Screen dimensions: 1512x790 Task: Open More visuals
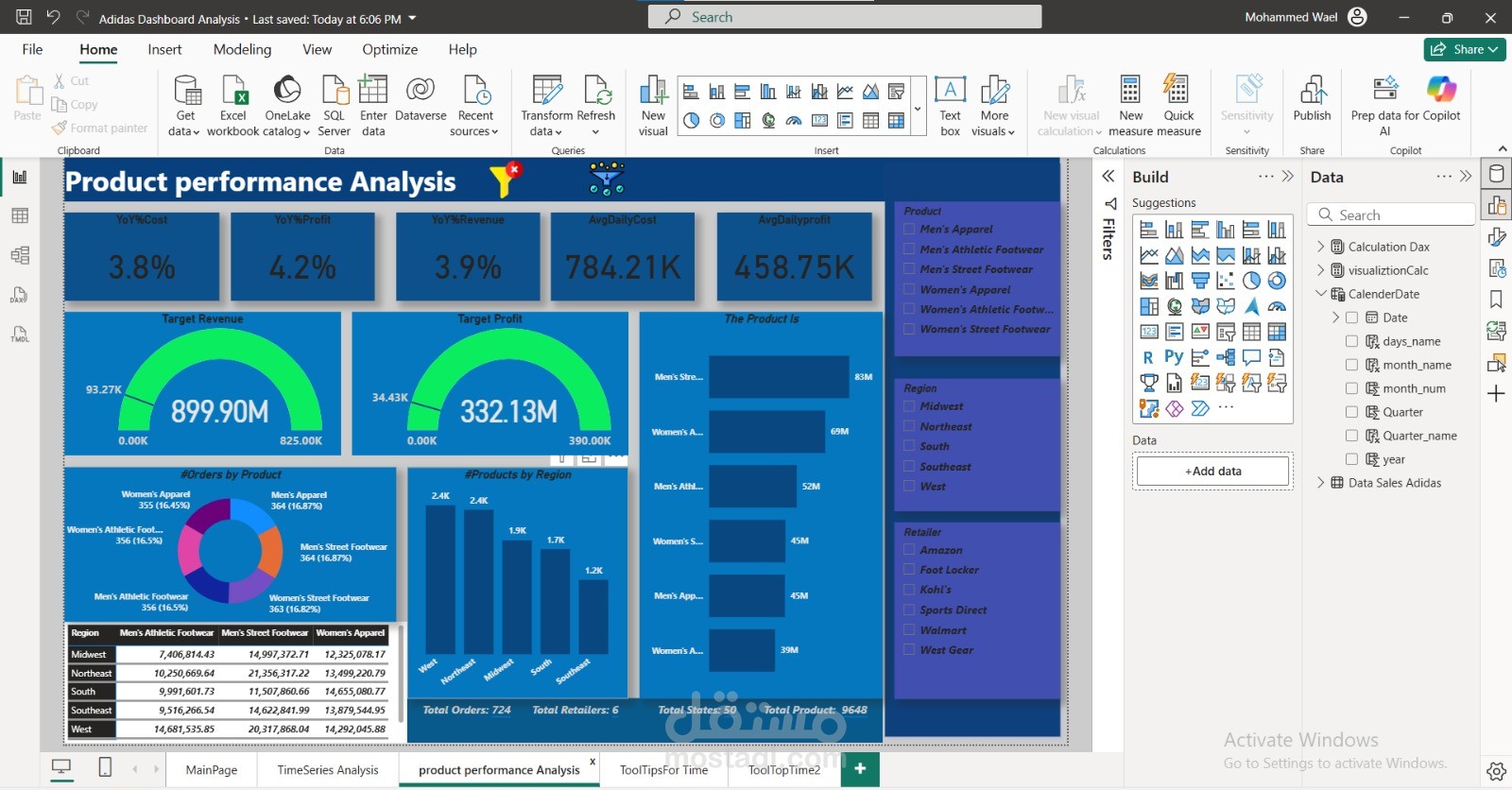coord(993,105)
